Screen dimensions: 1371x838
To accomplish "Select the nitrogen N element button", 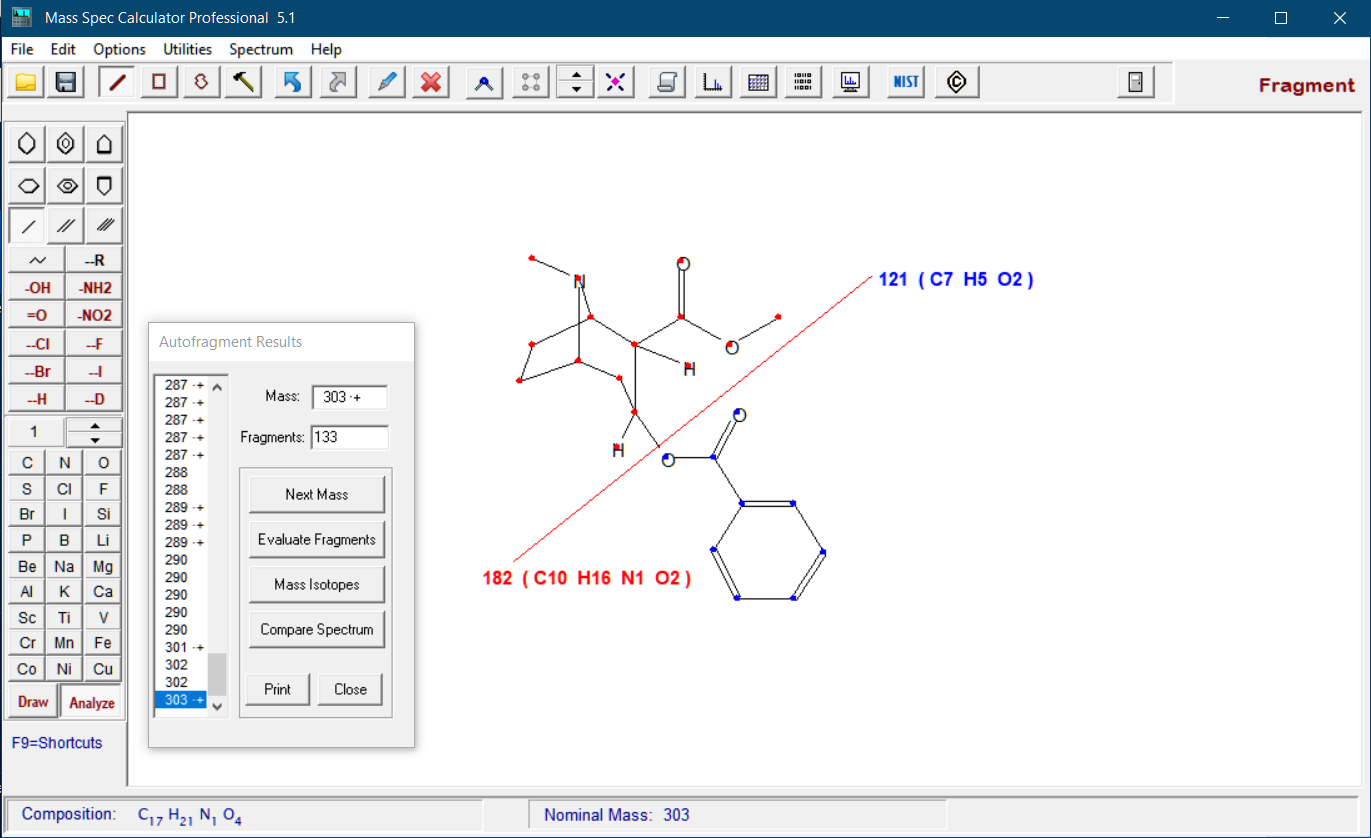I will click(65, 462).
